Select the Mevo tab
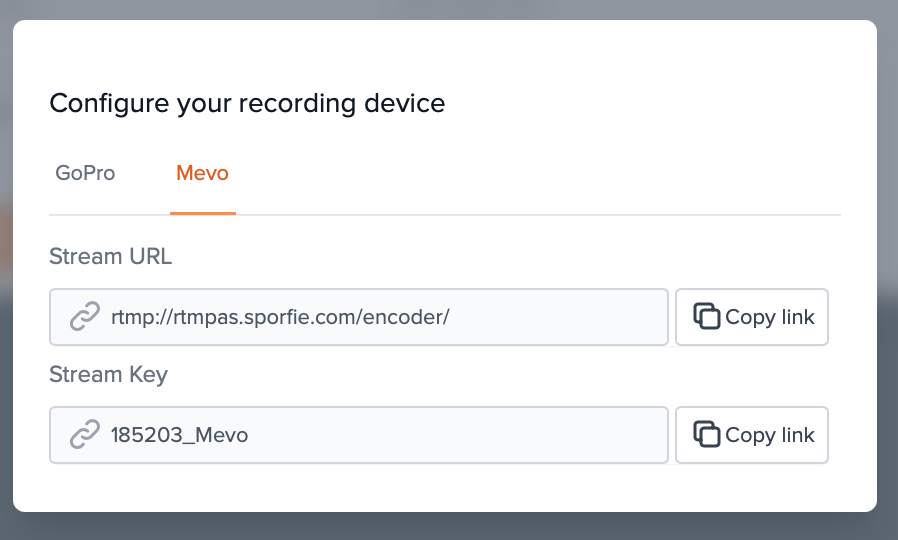 tap(202, 173)
